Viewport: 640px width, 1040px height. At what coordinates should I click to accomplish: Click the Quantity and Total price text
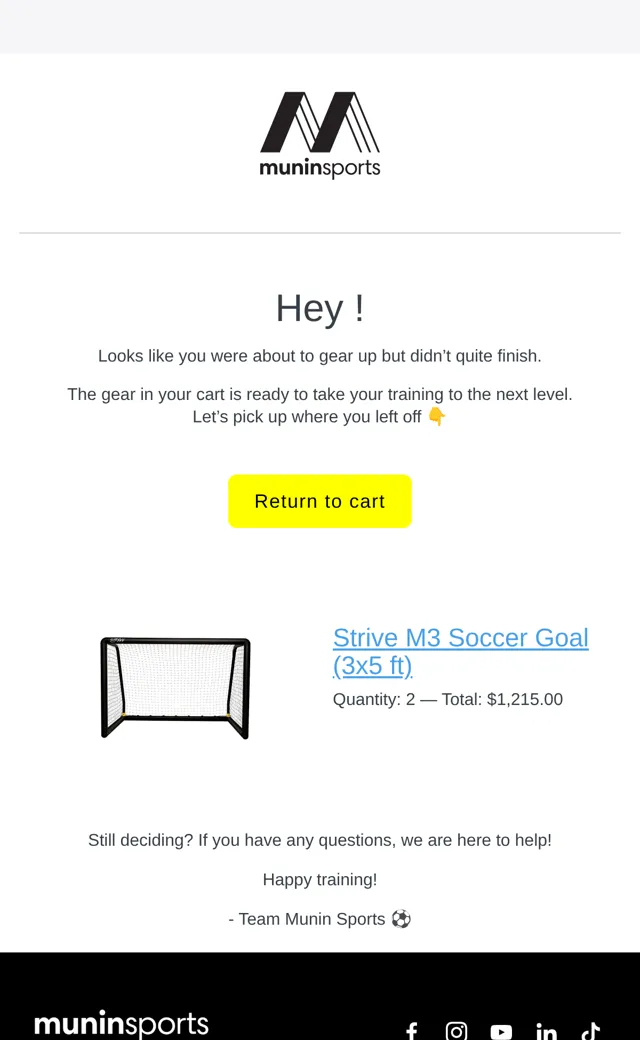pos(448,699)
